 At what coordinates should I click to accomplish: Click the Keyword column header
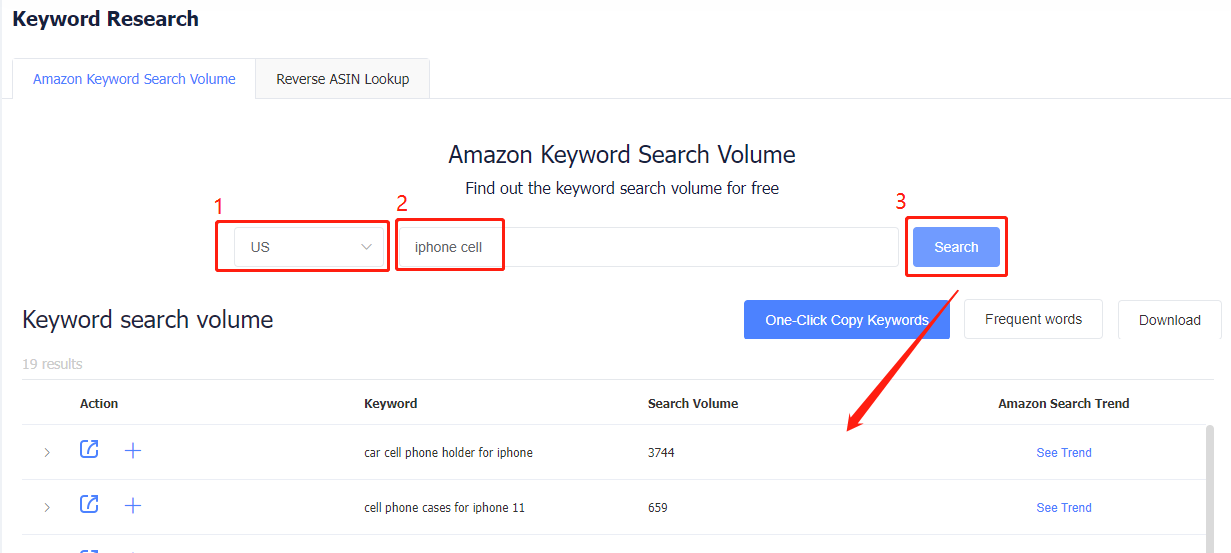click(391, 404)
